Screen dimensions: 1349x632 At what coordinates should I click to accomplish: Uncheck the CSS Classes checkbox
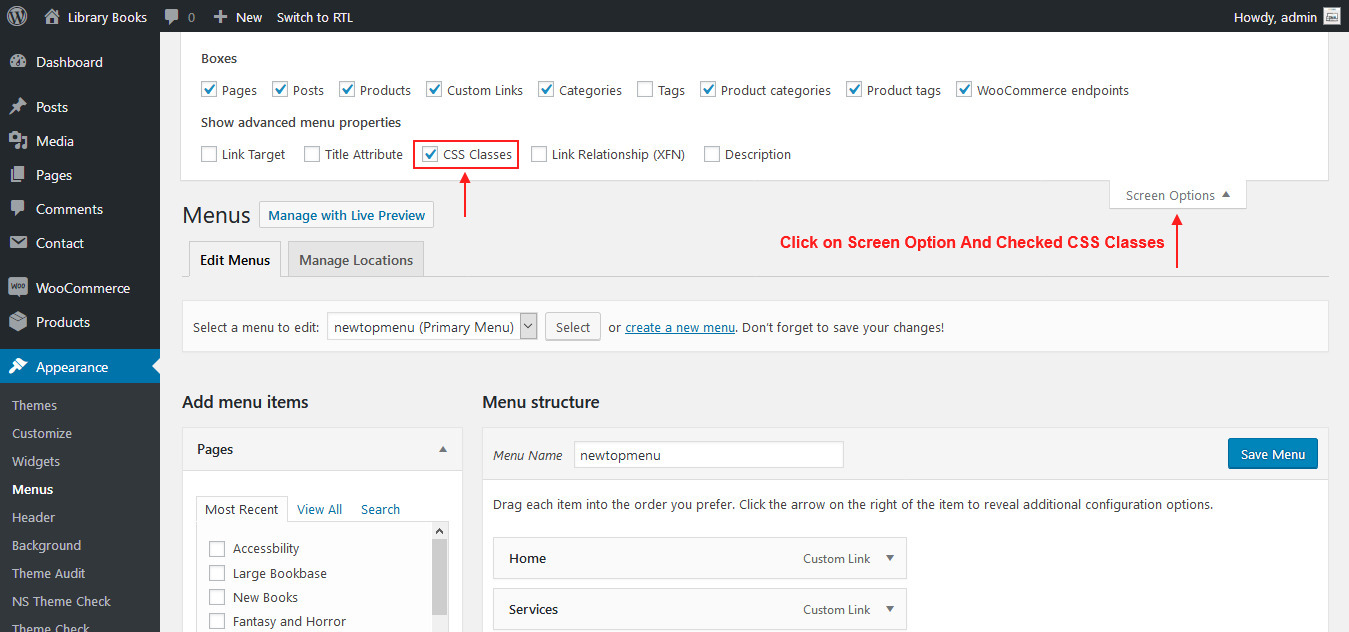pos(430,154)
